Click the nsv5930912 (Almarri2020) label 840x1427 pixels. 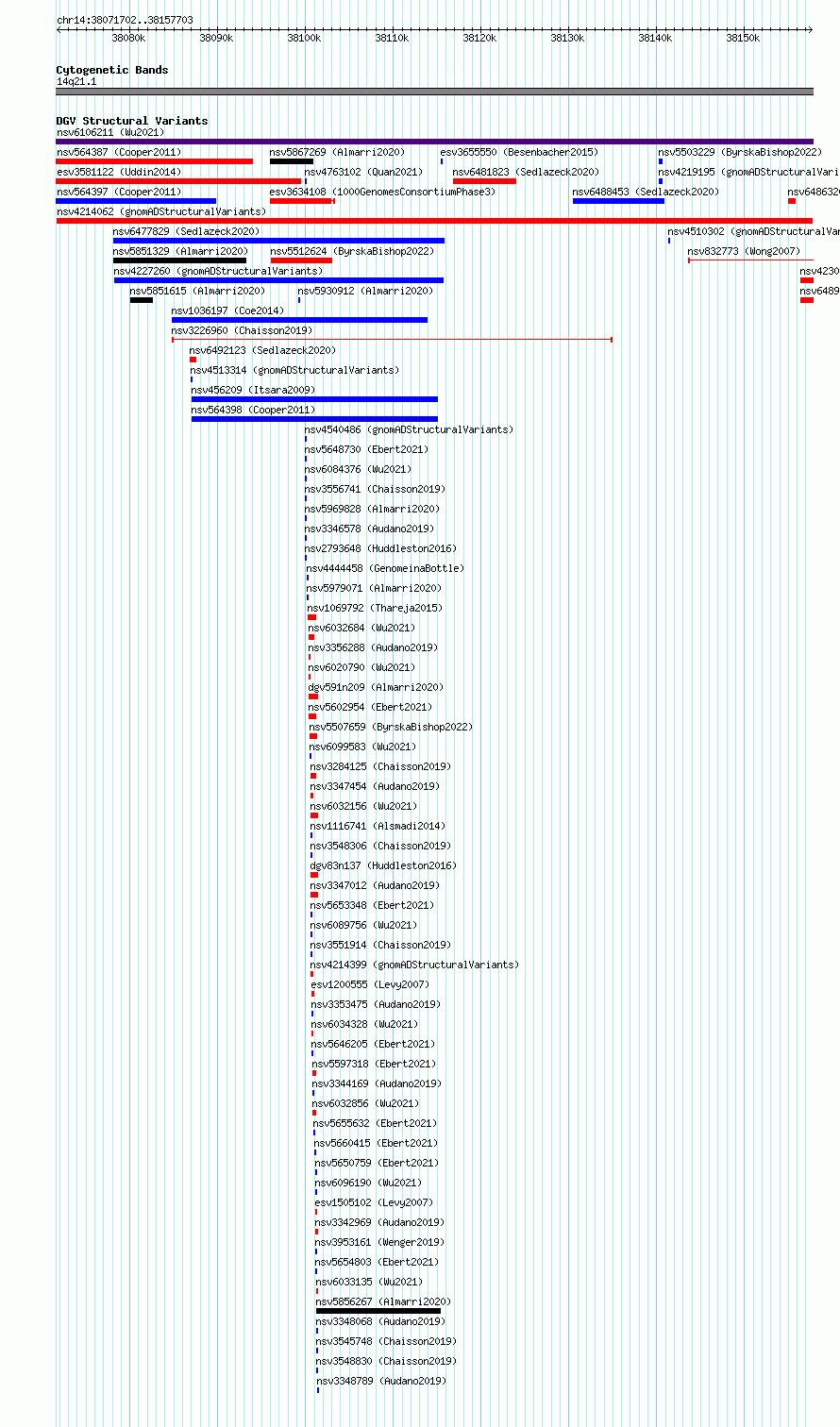pos(365,291)
